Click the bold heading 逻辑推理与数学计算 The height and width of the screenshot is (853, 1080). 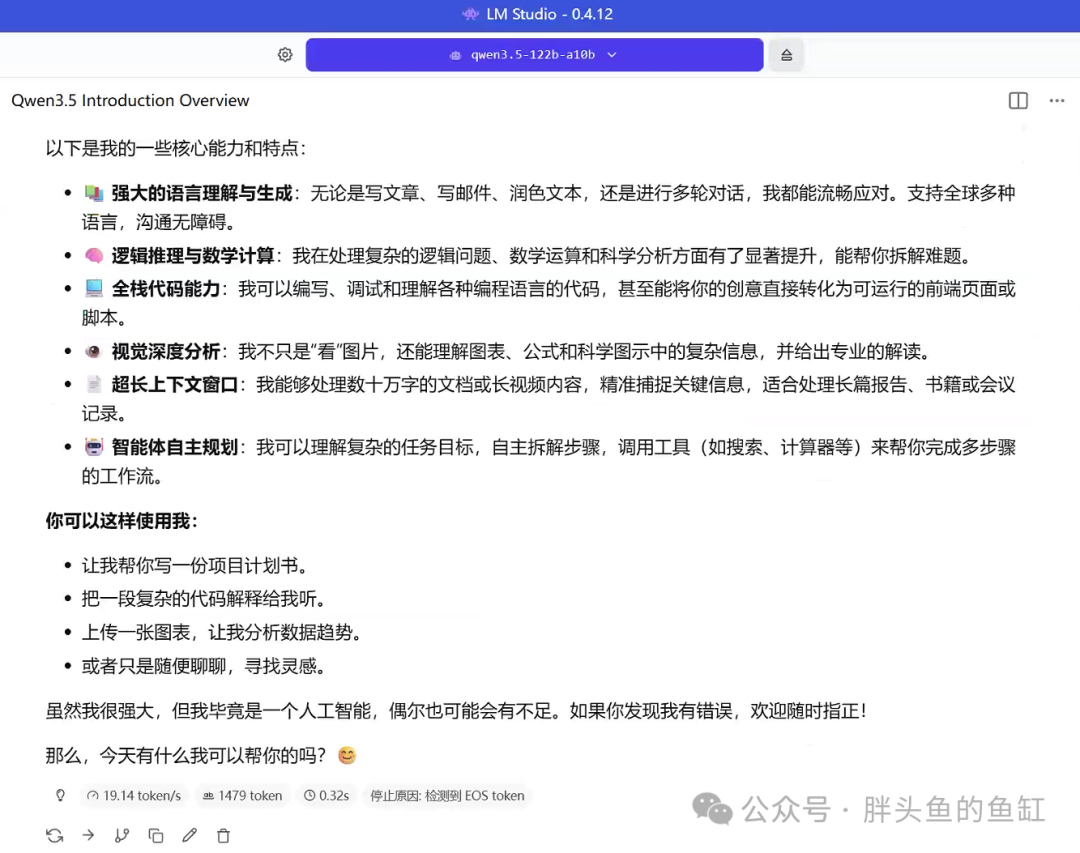(x=193, y=256)
